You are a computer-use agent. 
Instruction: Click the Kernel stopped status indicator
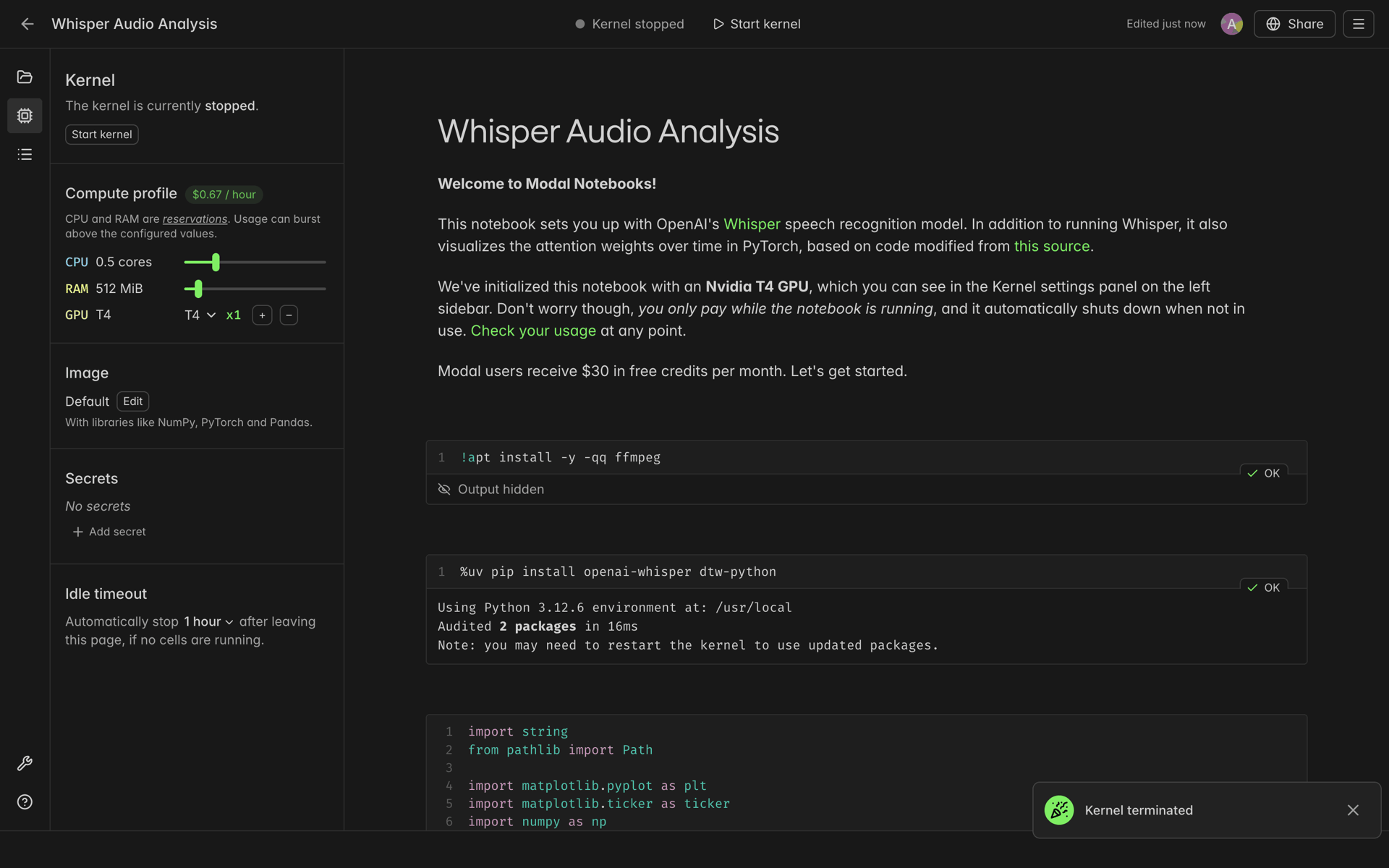point(629,24)
